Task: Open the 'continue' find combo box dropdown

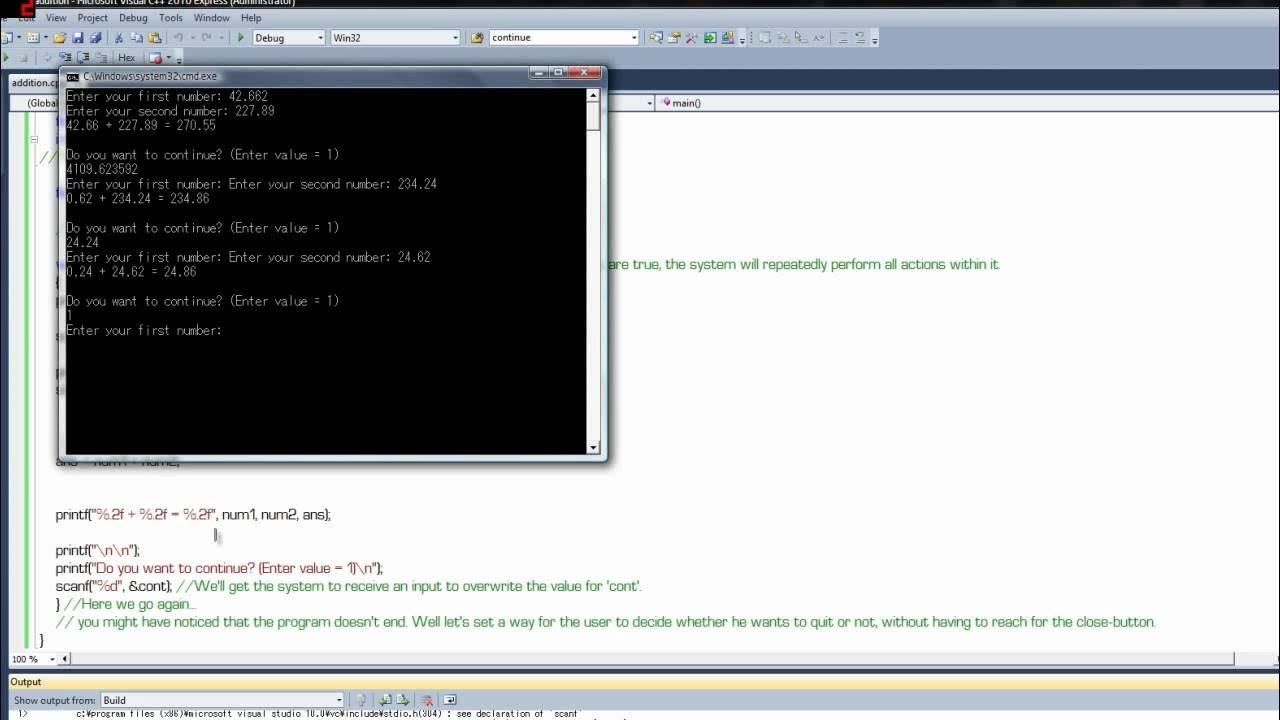Action: point(634,38)
